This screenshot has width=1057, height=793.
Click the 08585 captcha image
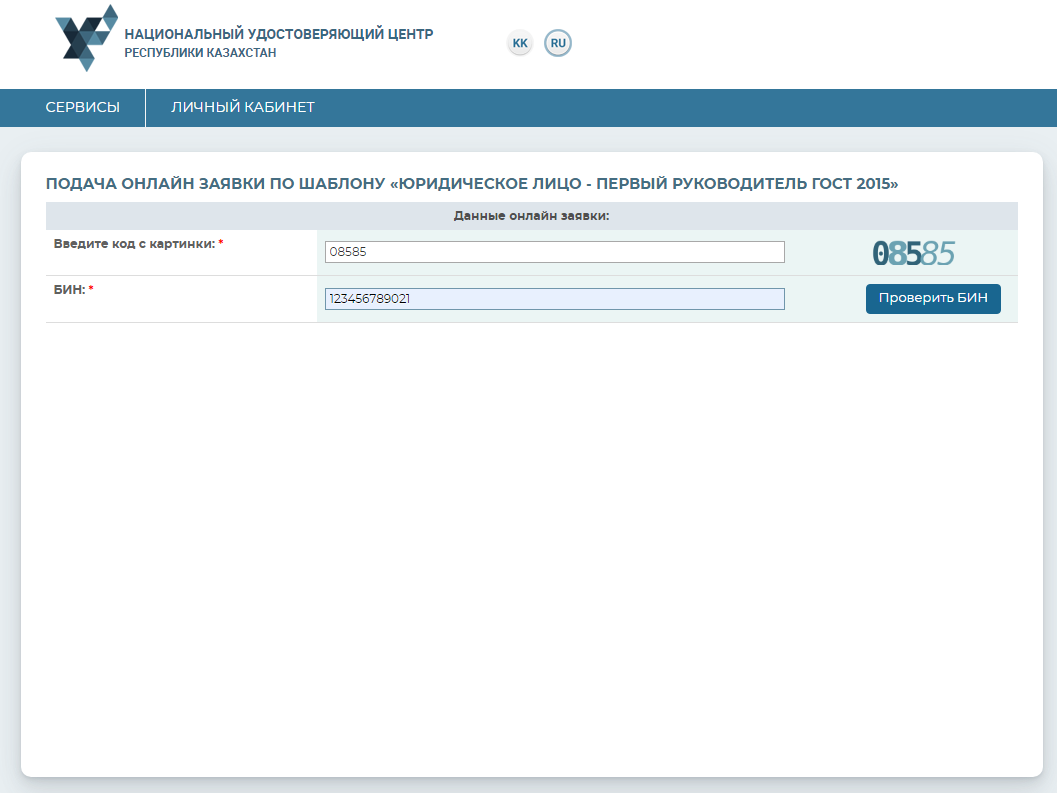click(x=913, y=254)
